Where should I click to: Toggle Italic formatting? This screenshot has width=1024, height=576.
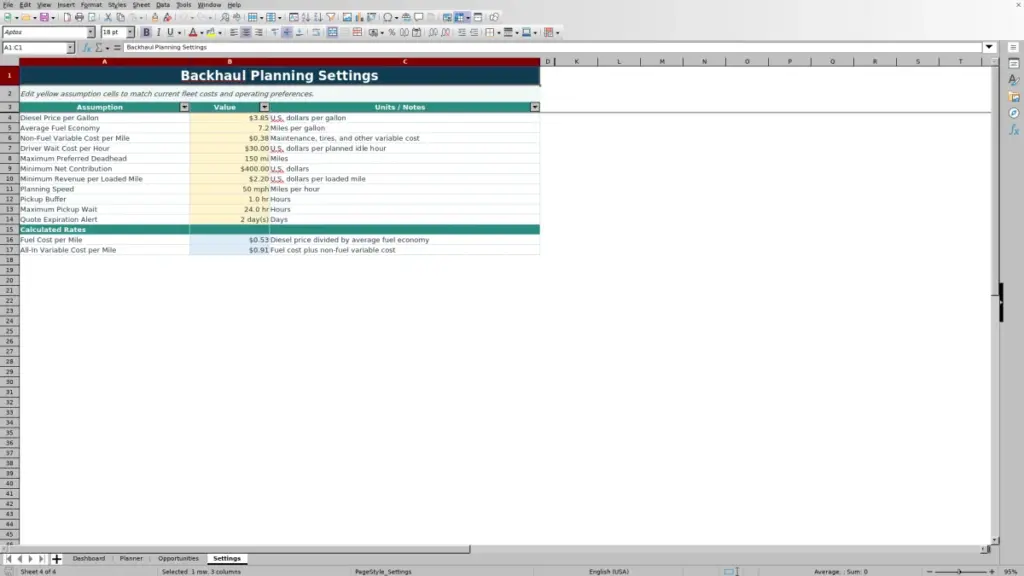pyautogui.click(x=158, y=32)
